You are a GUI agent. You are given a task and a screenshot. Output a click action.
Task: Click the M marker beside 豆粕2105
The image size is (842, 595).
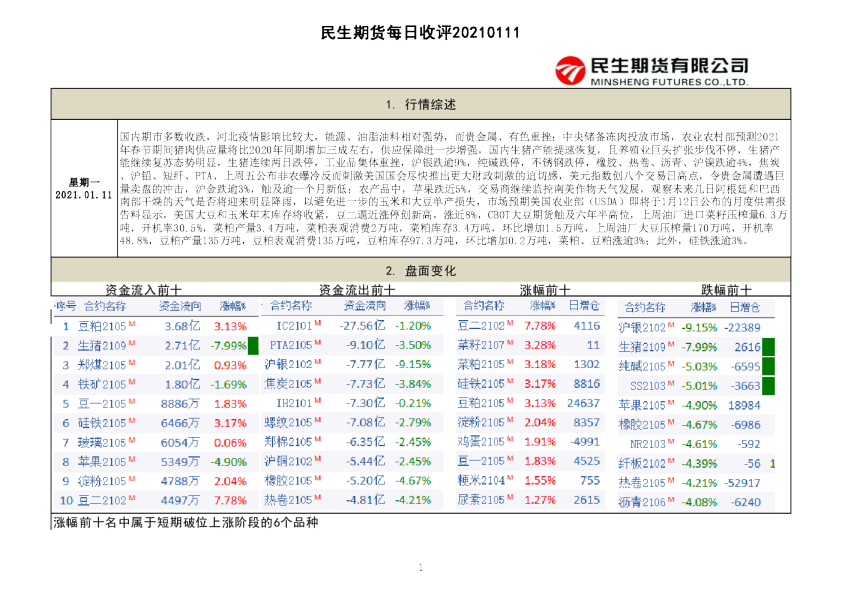coord(130,325)
